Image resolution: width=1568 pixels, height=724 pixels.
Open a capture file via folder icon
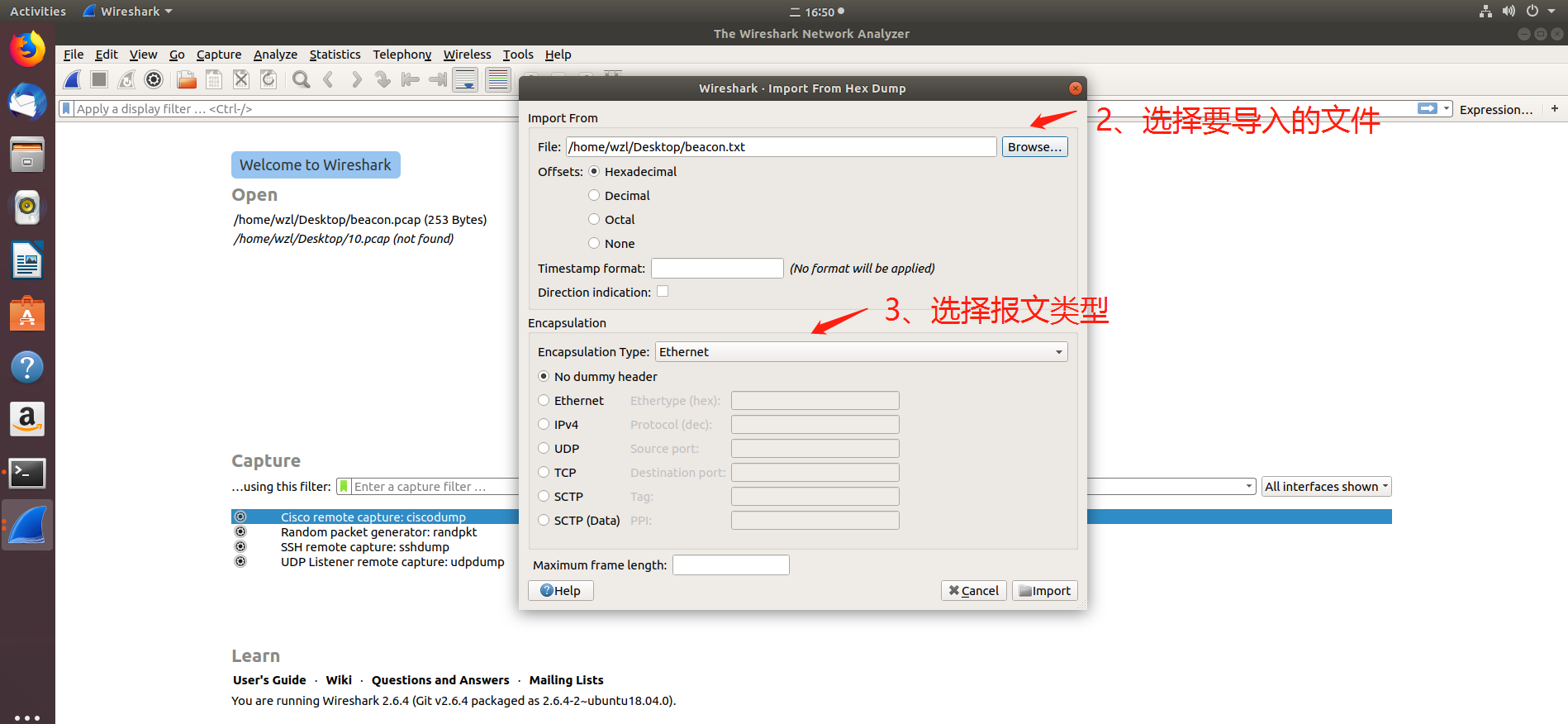coord(187,79)
